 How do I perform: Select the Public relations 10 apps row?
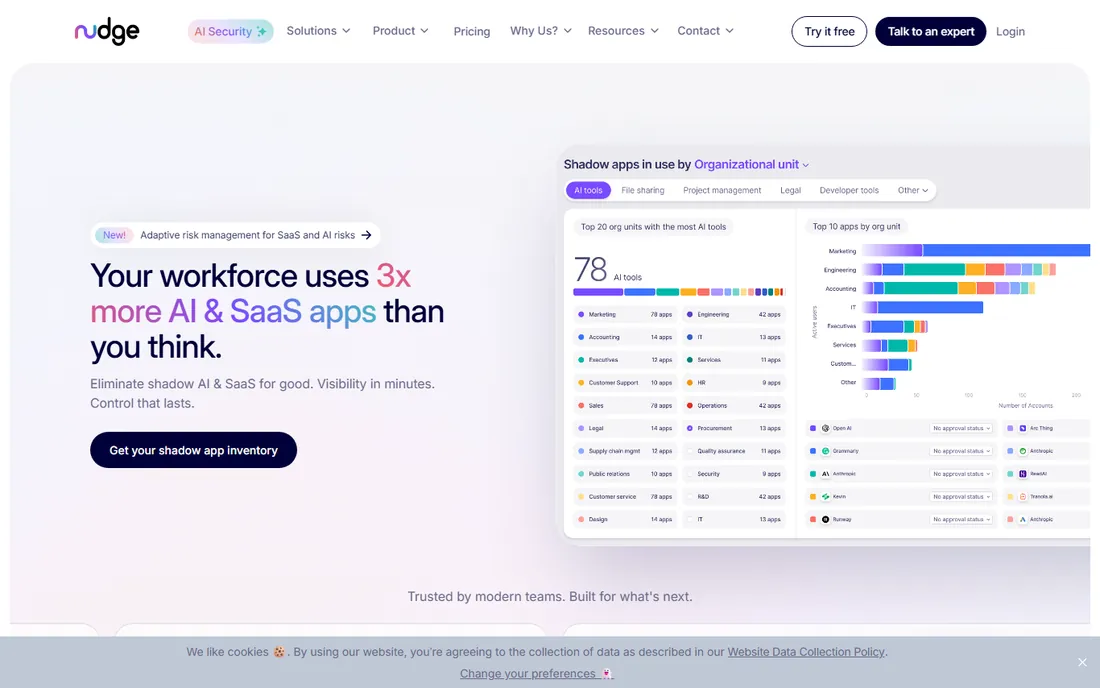(624, 473)
